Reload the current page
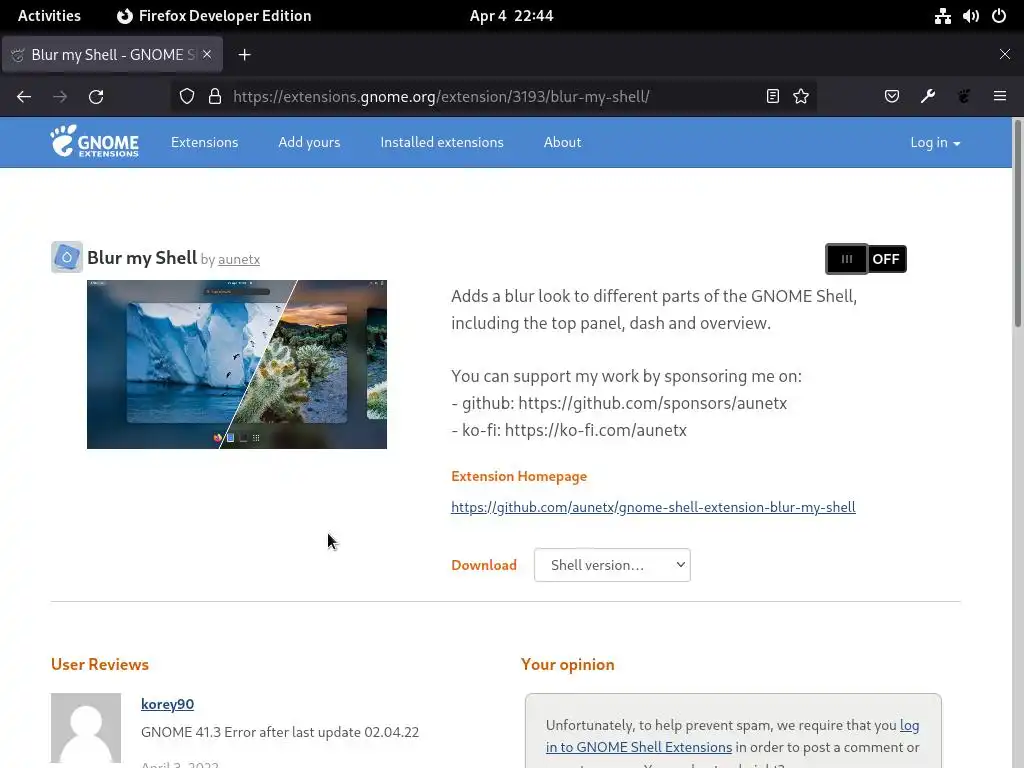Viewport: 1024px width, 768px height. [96, 97]
